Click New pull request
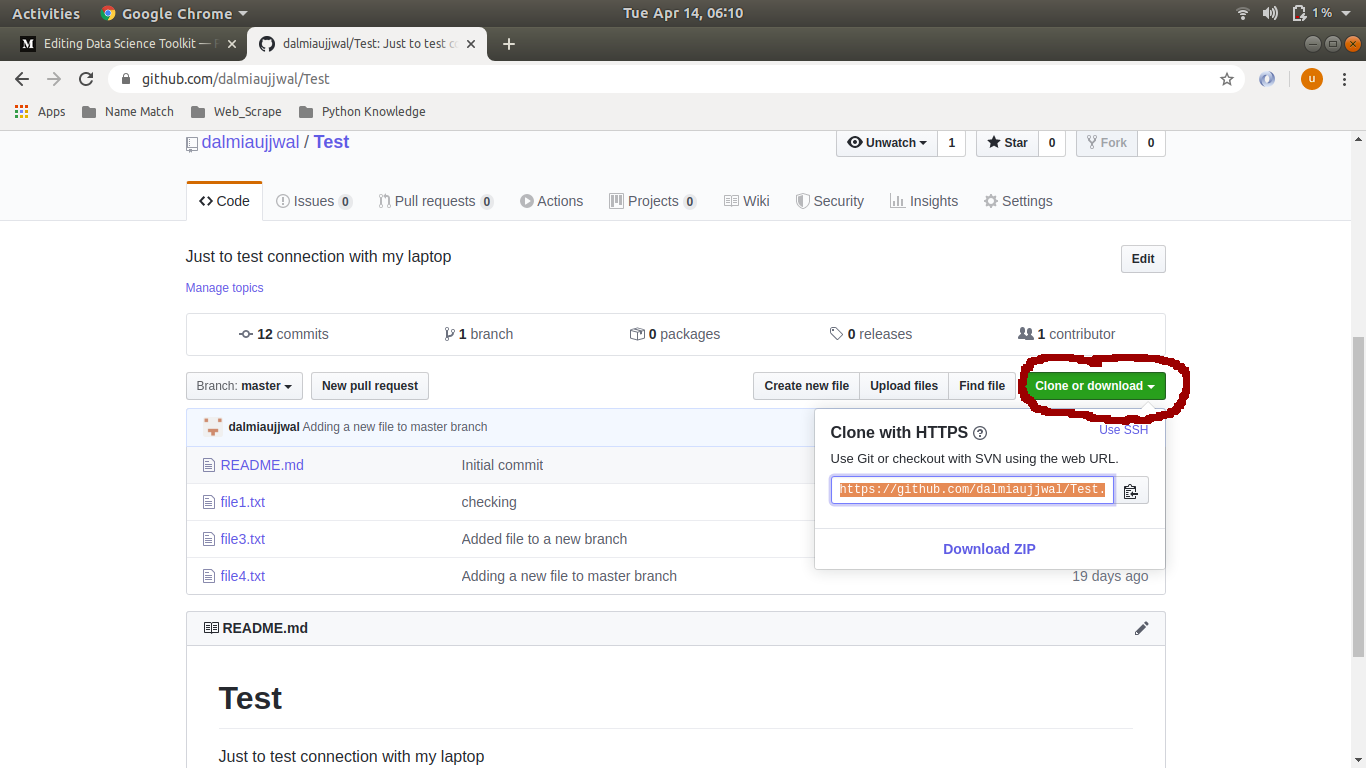1366x768 pixels. coord(370,386)
